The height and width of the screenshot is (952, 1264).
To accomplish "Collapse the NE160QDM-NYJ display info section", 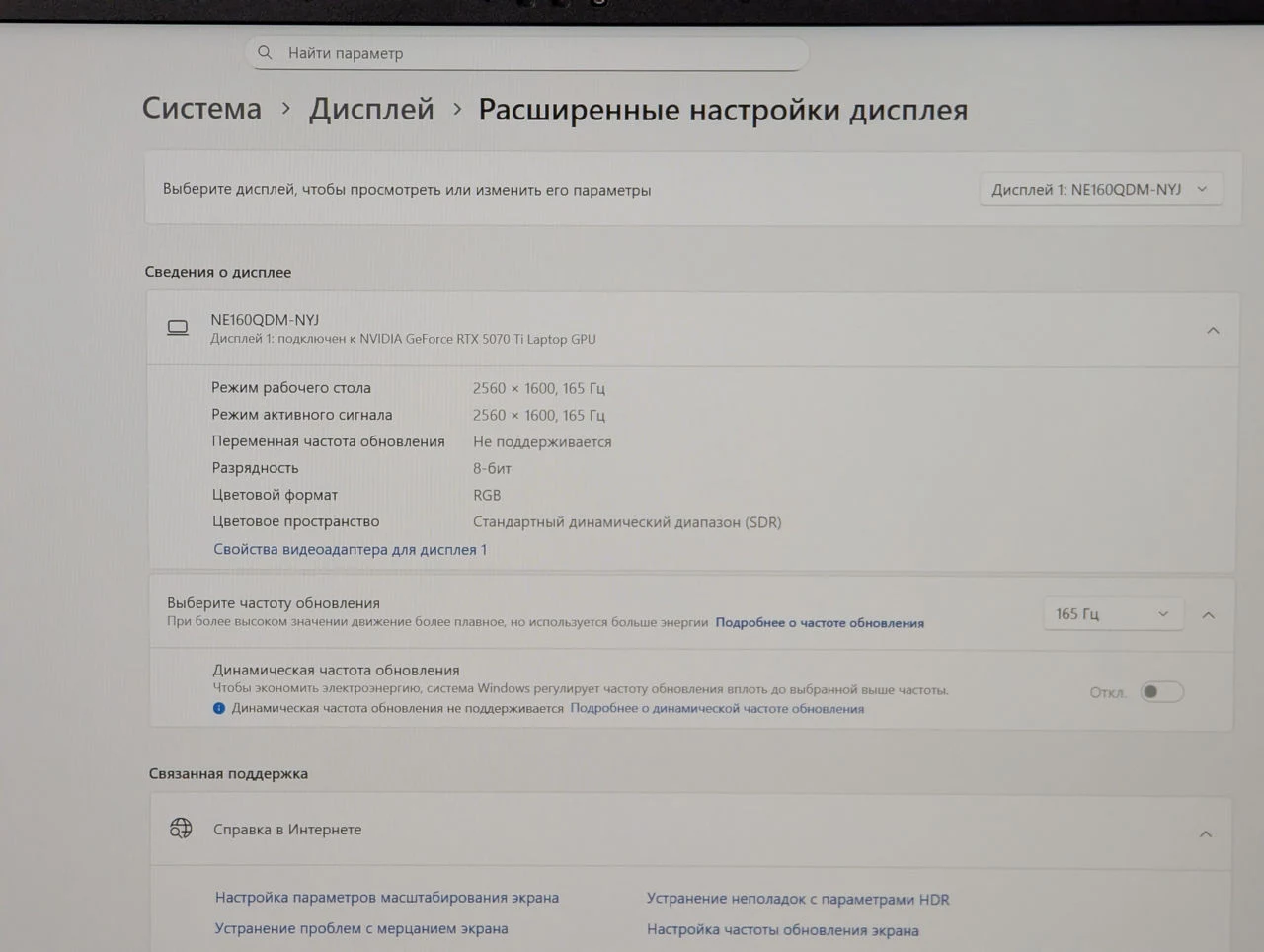I will [1213, 330].
